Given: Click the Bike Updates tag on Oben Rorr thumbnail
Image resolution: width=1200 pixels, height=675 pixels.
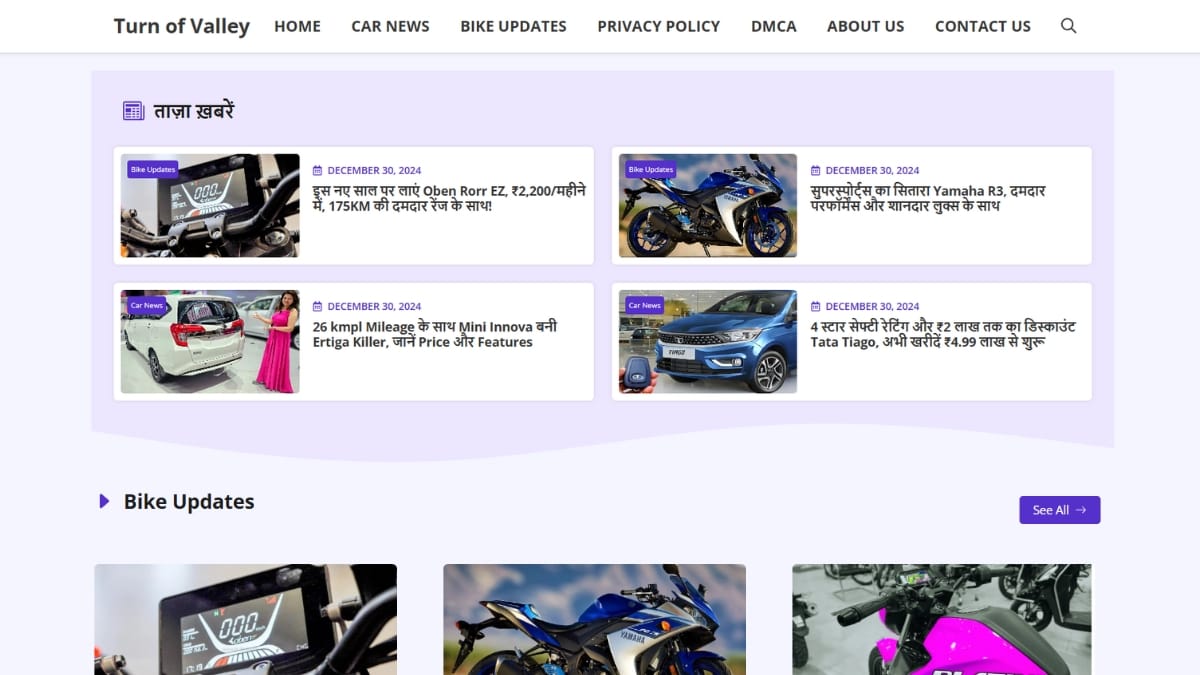Looking at the screenshot, I should coord(153,170).
